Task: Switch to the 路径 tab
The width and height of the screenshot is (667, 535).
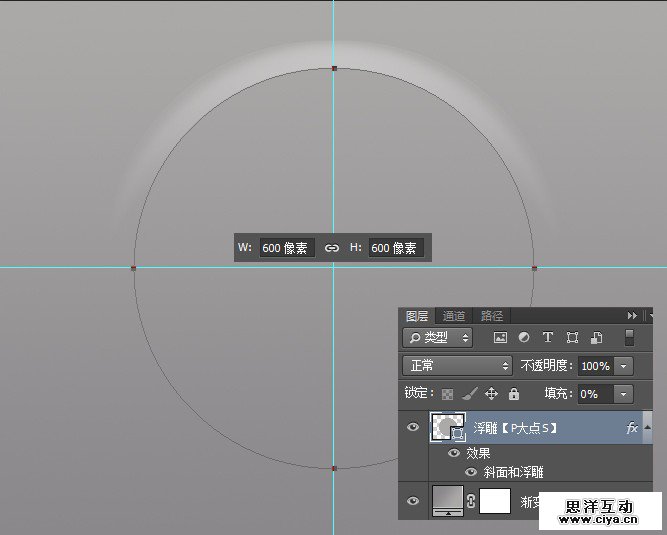Action: [x=491, y=316]
